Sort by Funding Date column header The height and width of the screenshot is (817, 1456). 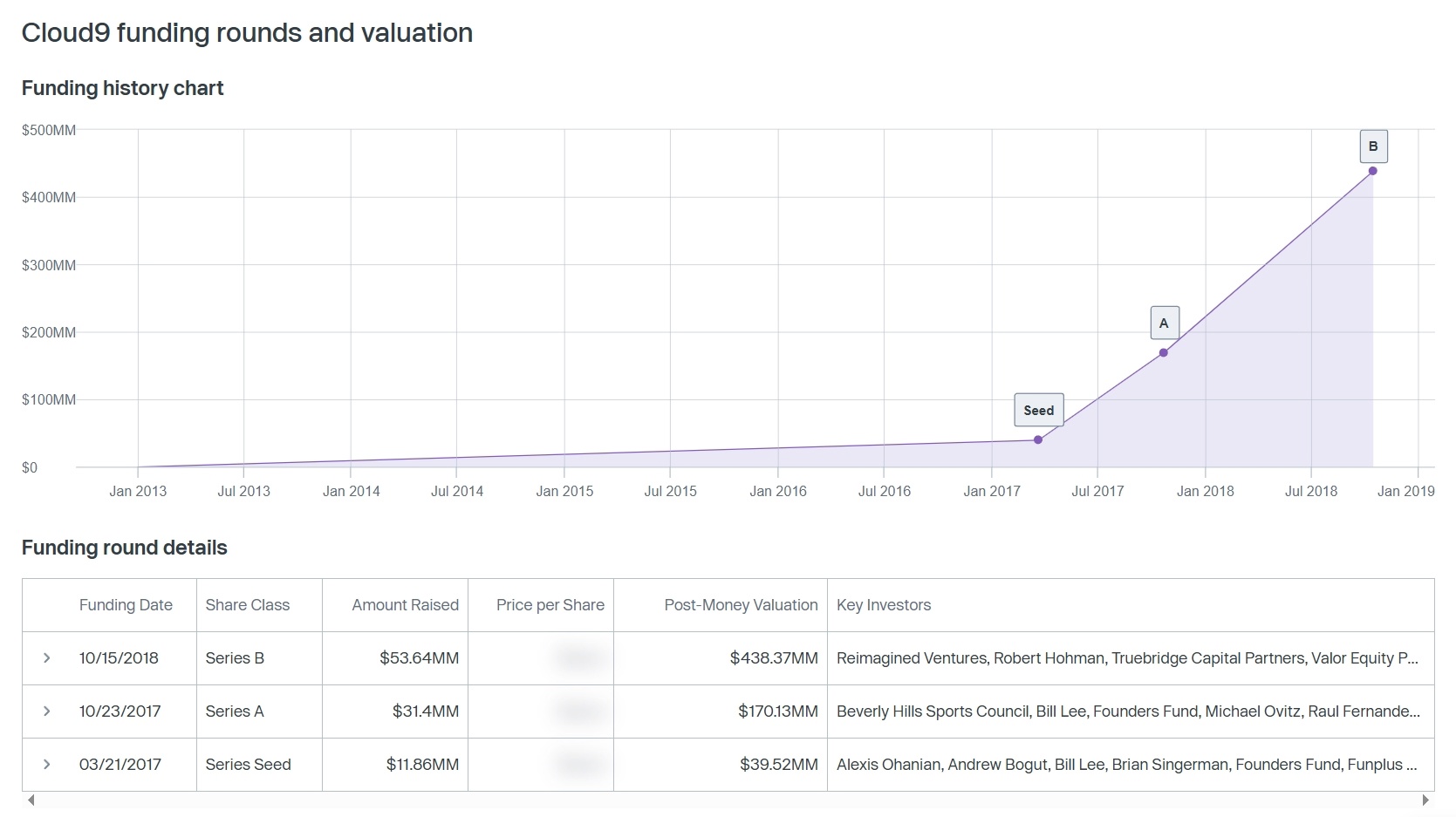click(126, 605)
